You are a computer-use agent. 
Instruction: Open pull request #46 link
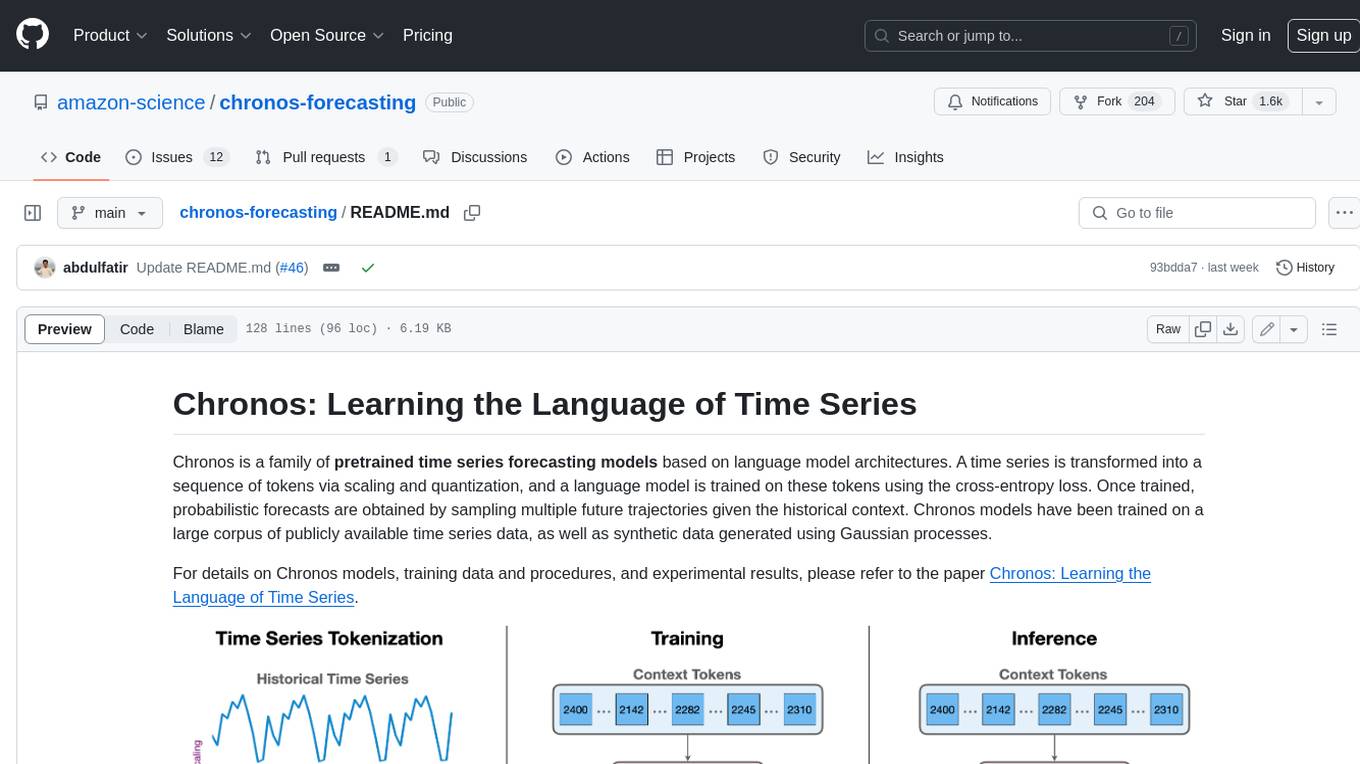coord(292,267)
